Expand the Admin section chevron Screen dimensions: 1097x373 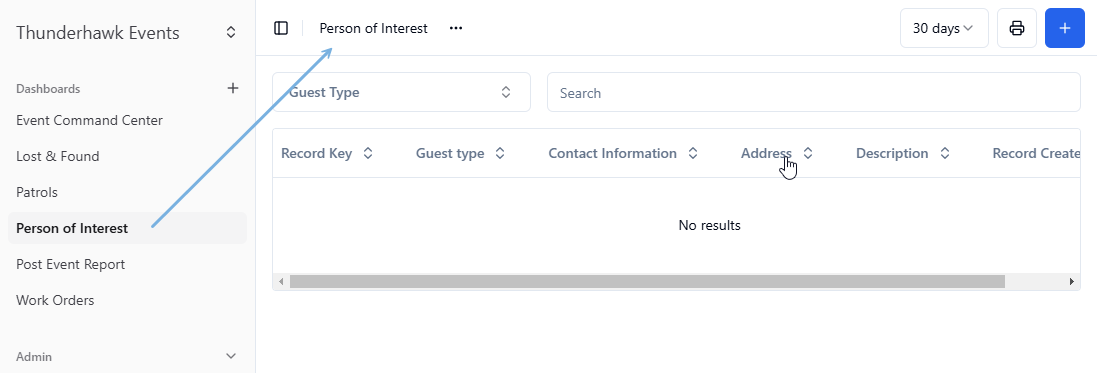point(232,356)
